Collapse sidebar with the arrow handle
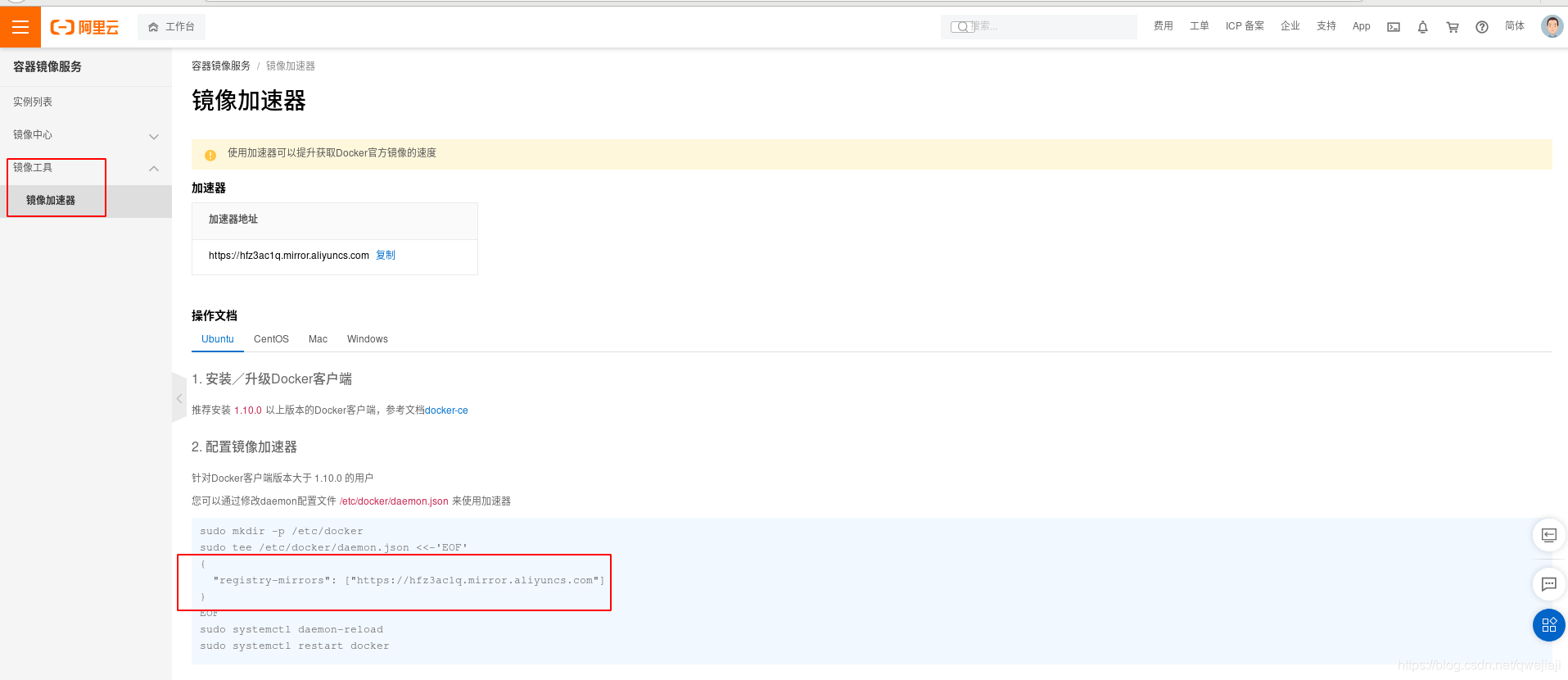 179,398
